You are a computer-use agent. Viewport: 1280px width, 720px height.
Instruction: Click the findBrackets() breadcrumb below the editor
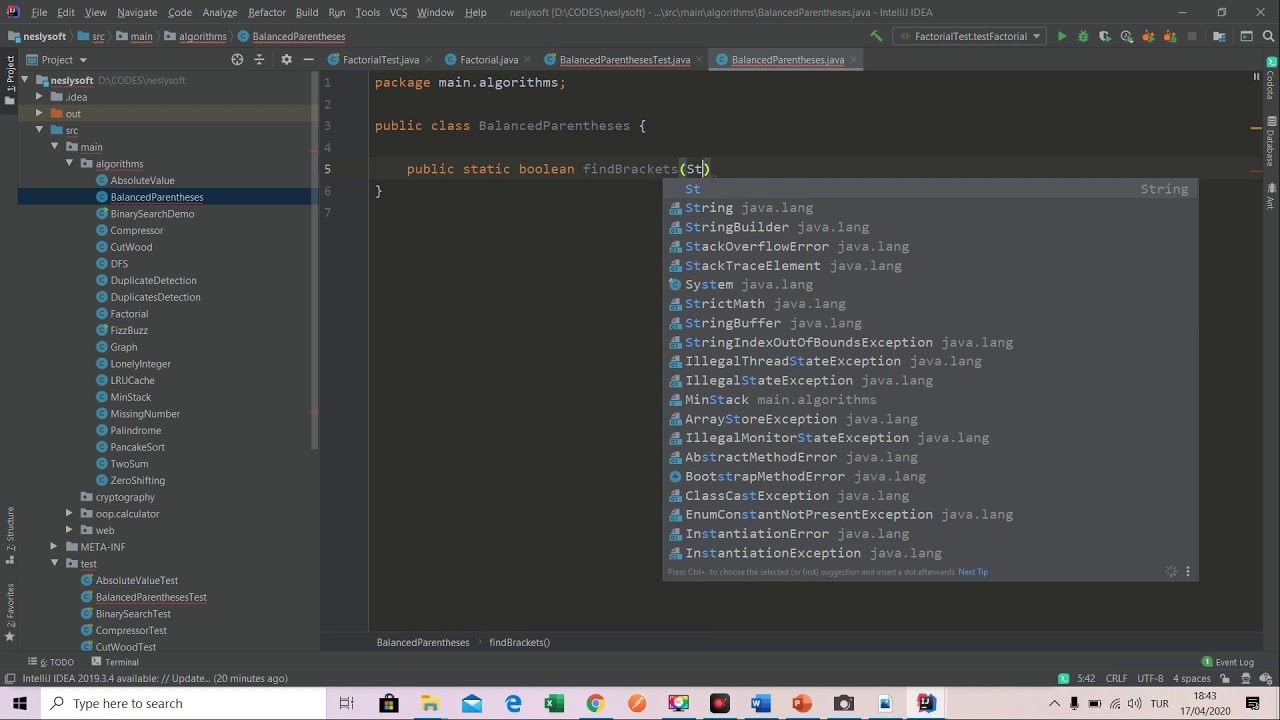pyautogui.click(x=519, y=642)
